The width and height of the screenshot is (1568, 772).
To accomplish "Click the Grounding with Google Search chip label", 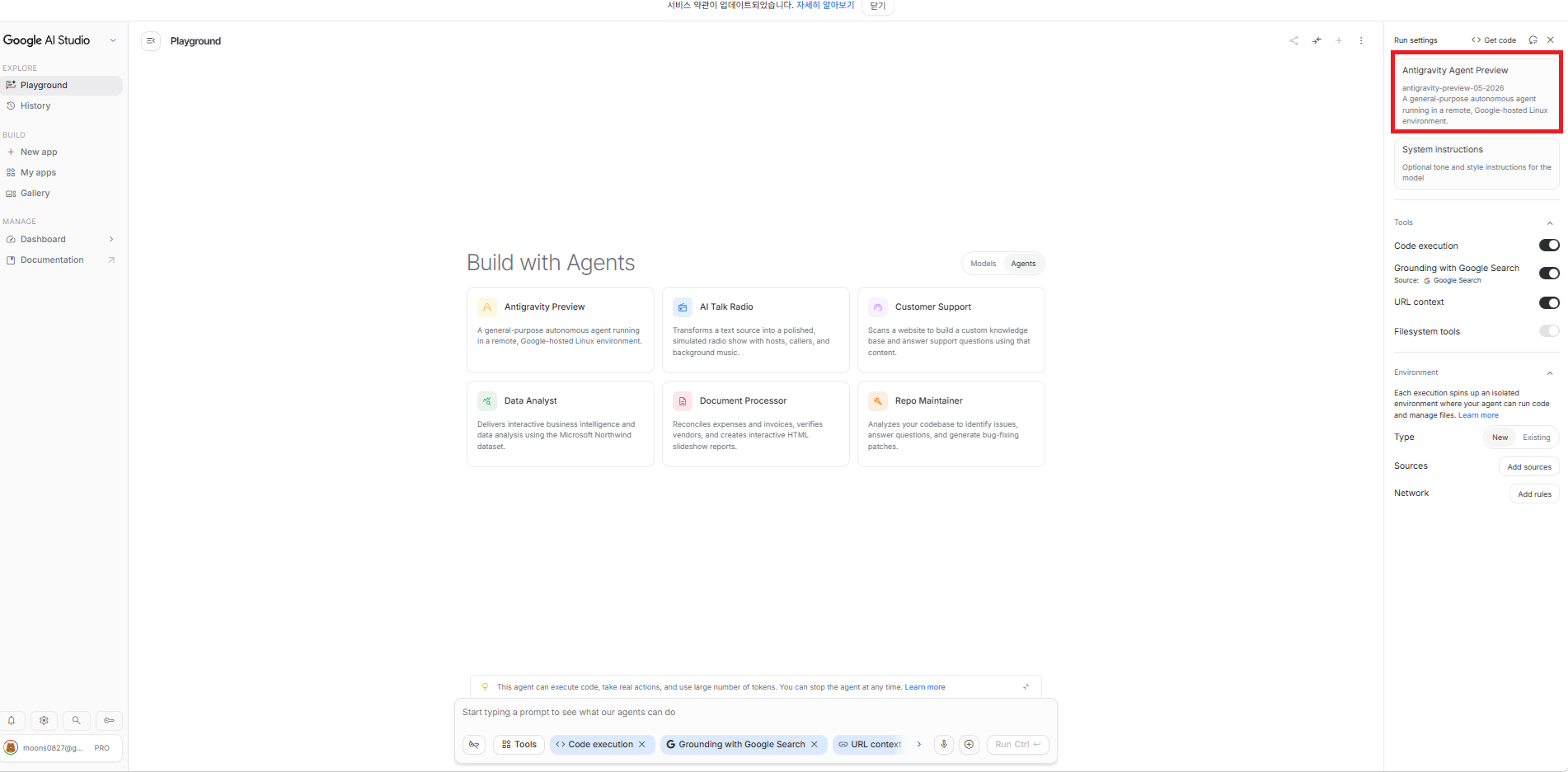I will tap(742, 744).
